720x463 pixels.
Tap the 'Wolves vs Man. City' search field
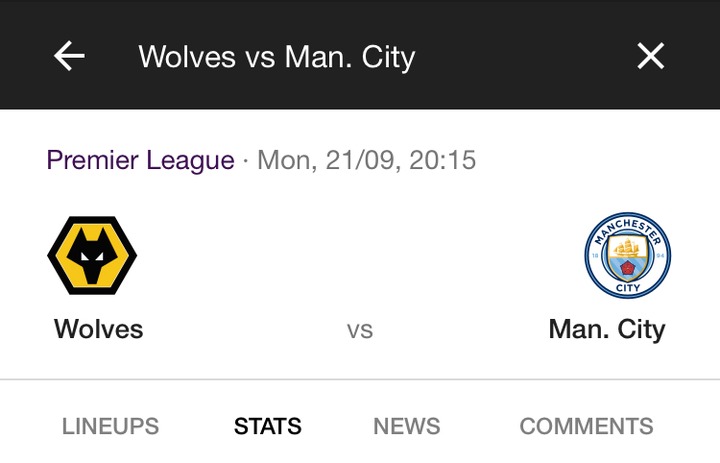click(x=276, y=57)
